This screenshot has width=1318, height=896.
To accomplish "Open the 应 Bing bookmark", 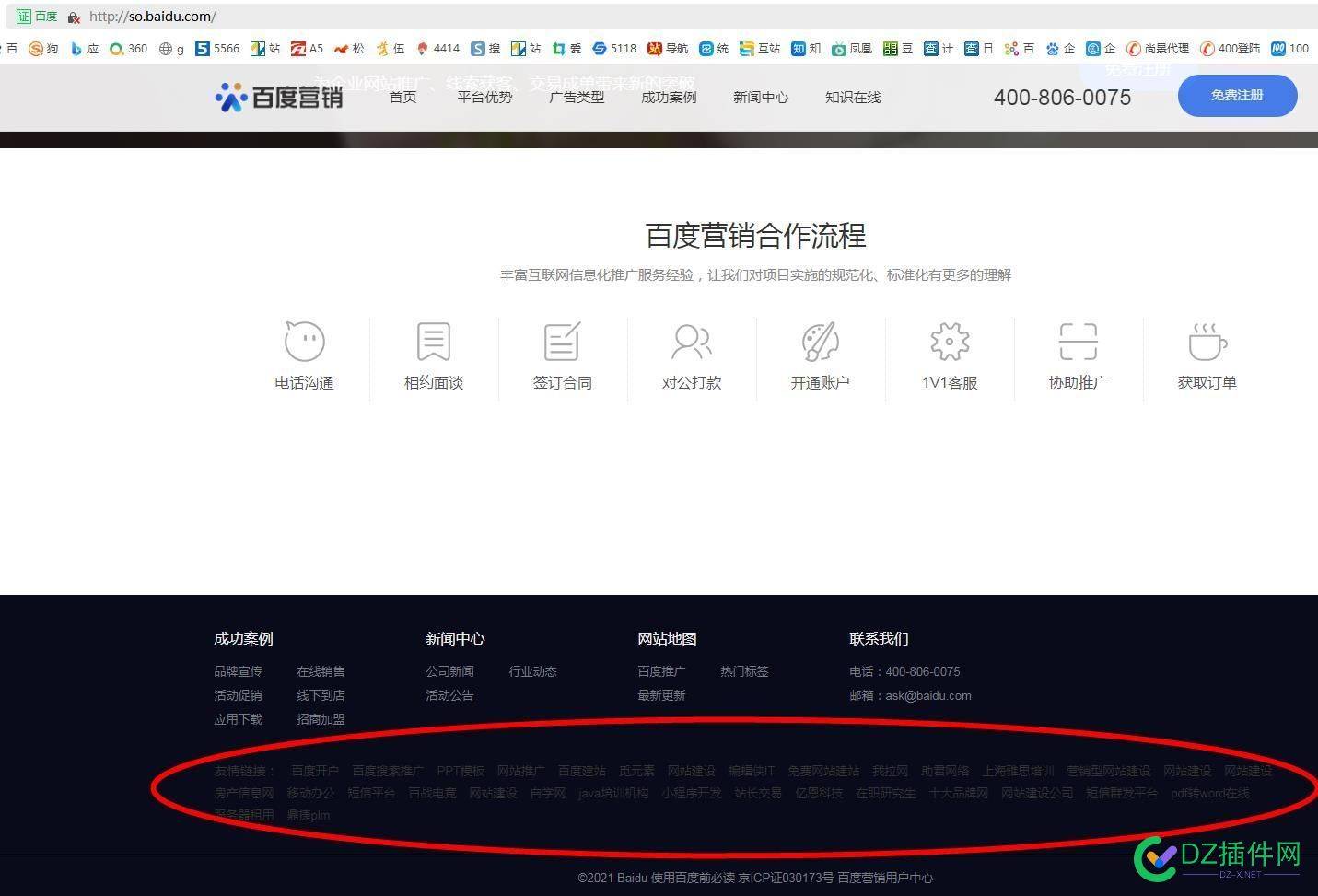I will [85, 49].
